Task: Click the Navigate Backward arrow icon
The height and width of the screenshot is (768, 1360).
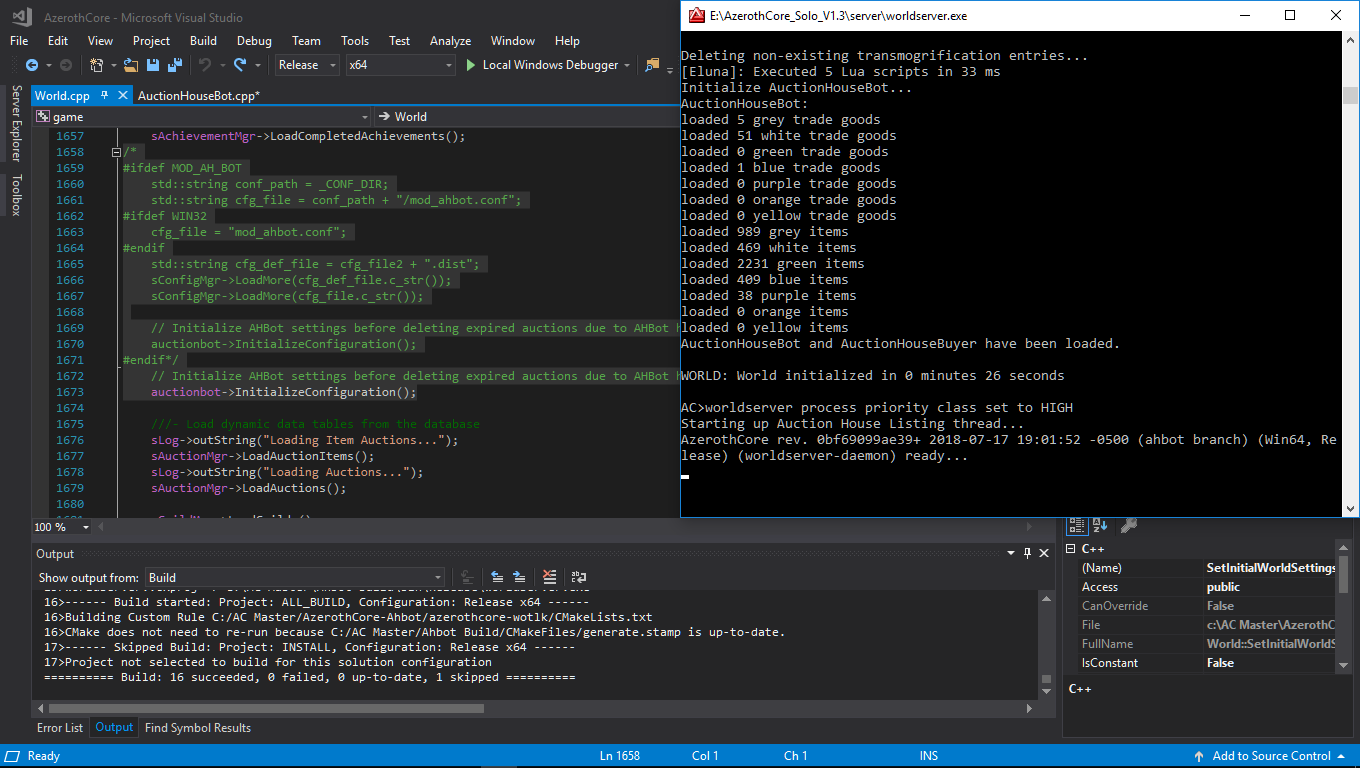Action: point(33,65)
